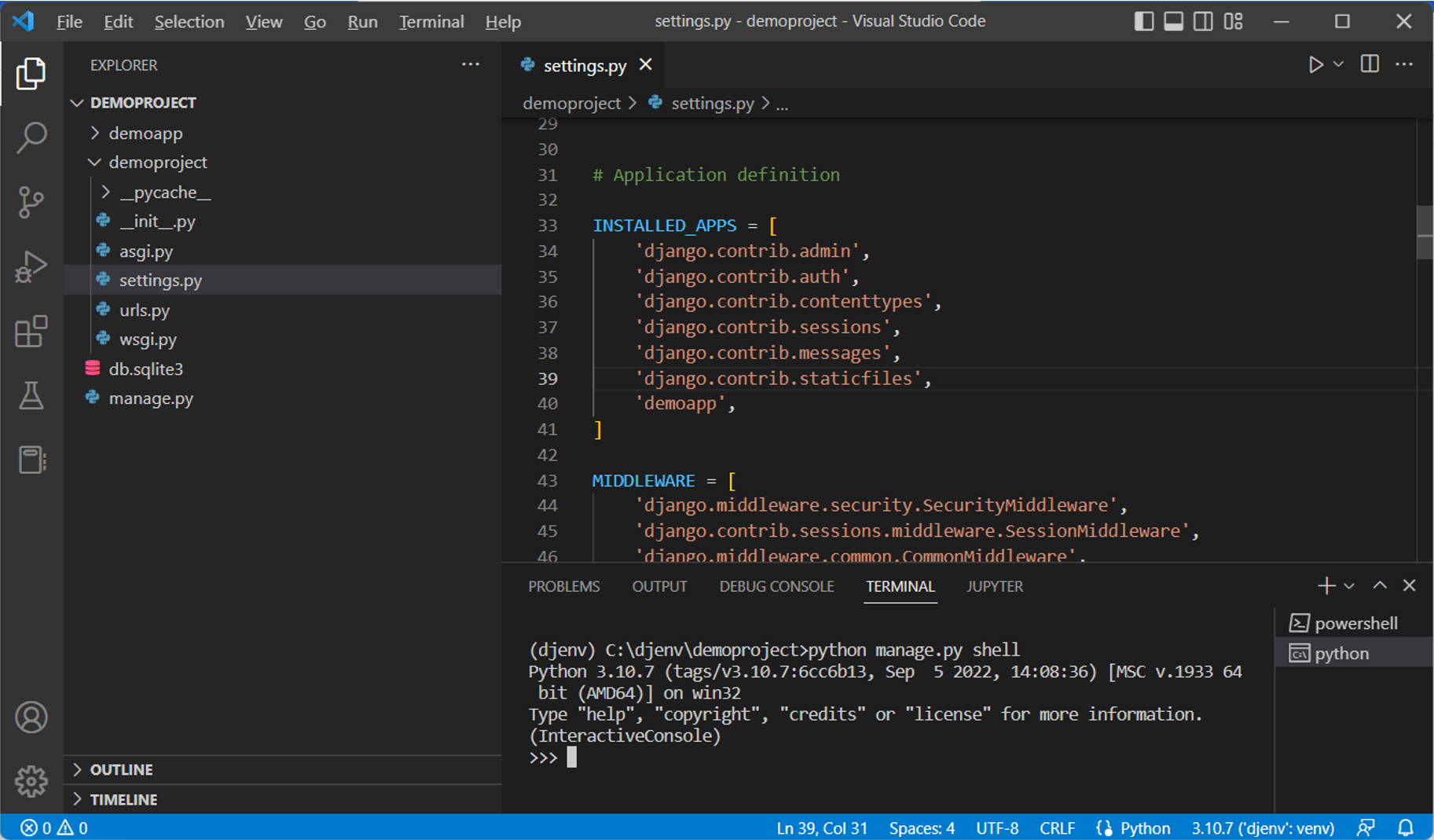This screenshot has height=840, width=1434.
Task: Open the Search view in activity bar
Action: point(31,138)
